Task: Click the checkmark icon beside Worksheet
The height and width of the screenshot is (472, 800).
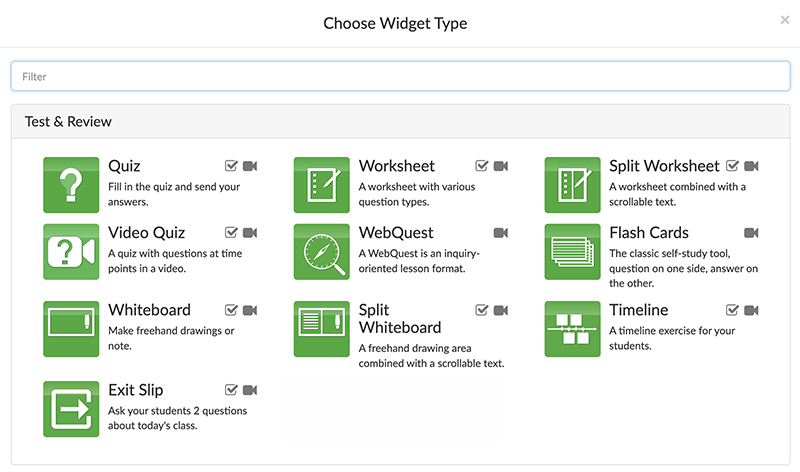Action: (482, 166)
